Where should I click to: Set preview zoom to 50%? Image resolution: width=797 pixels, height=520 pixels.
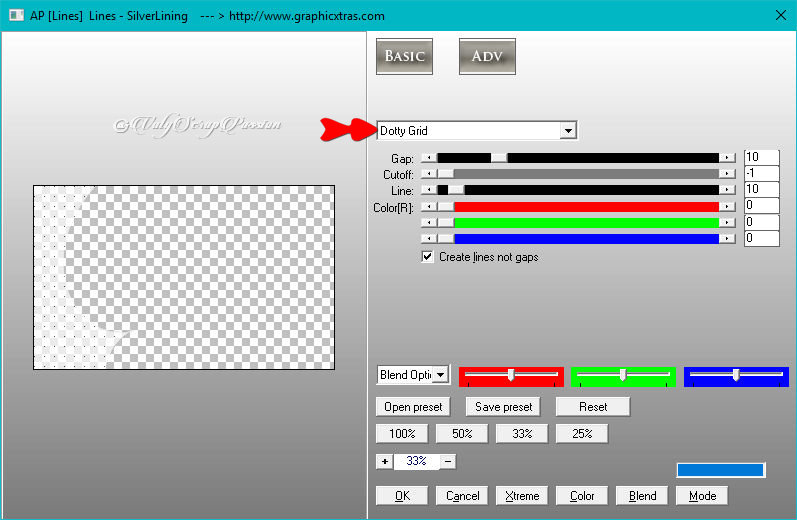click(461, 434)
